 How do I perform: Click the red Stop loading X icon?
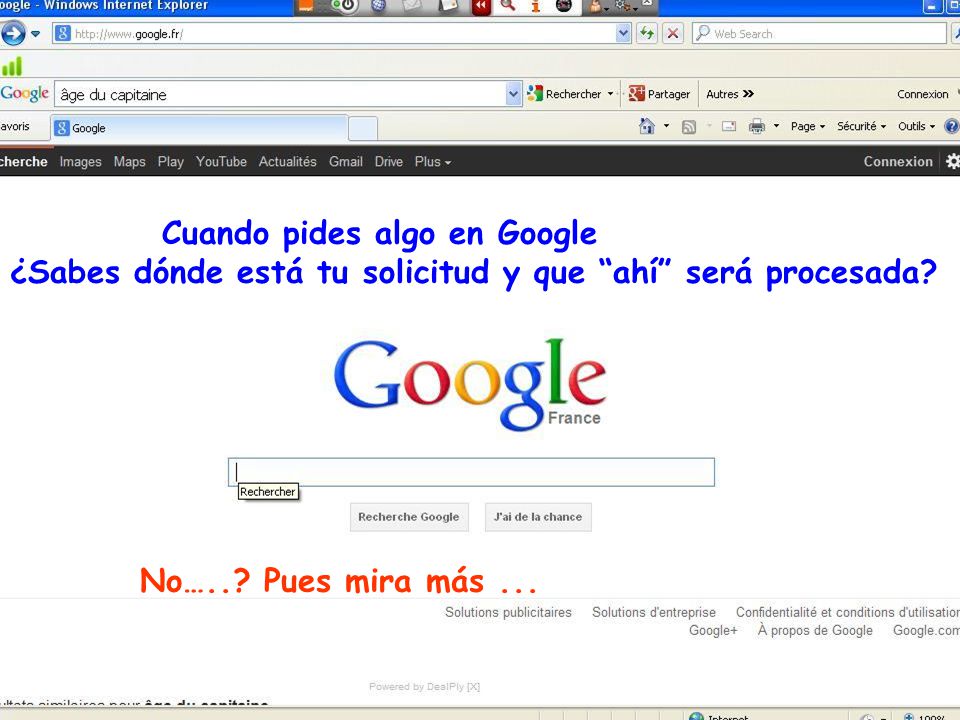(x=673, y=34)
